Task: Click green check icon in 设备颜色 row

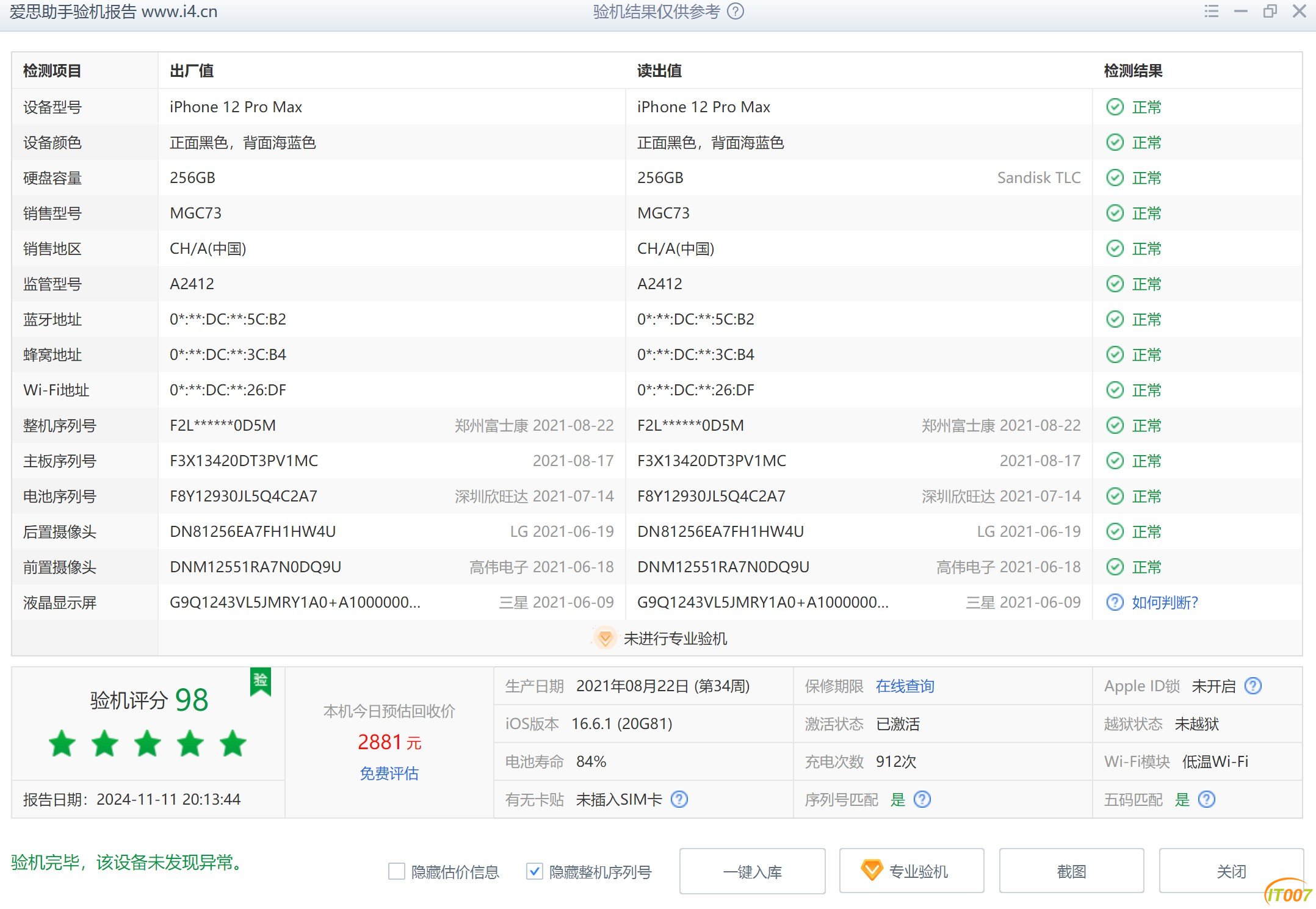Action: pyautogui.click(x=1115, y=143)
